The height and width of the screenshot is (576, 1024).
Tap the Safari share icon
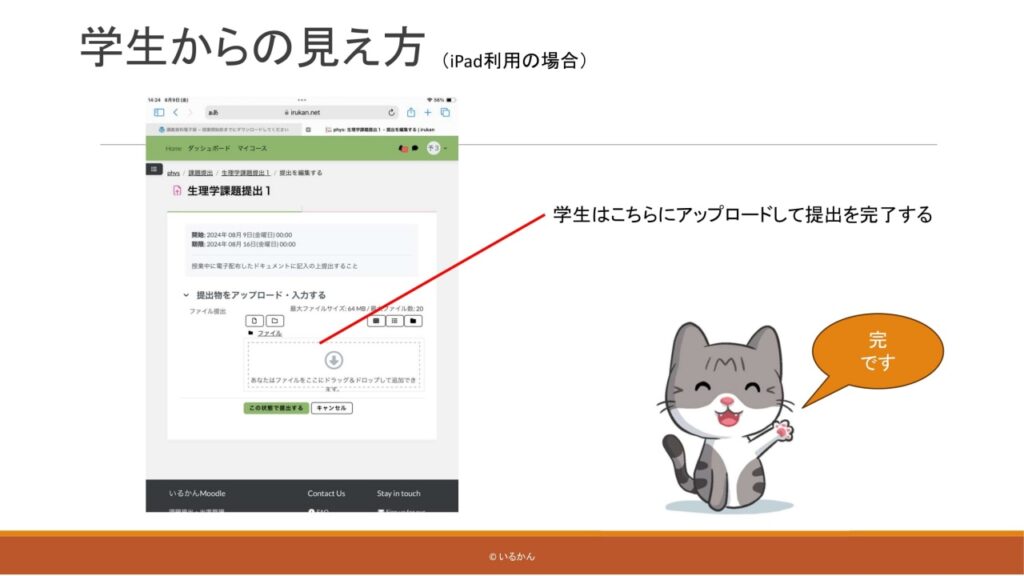(410, 113)
